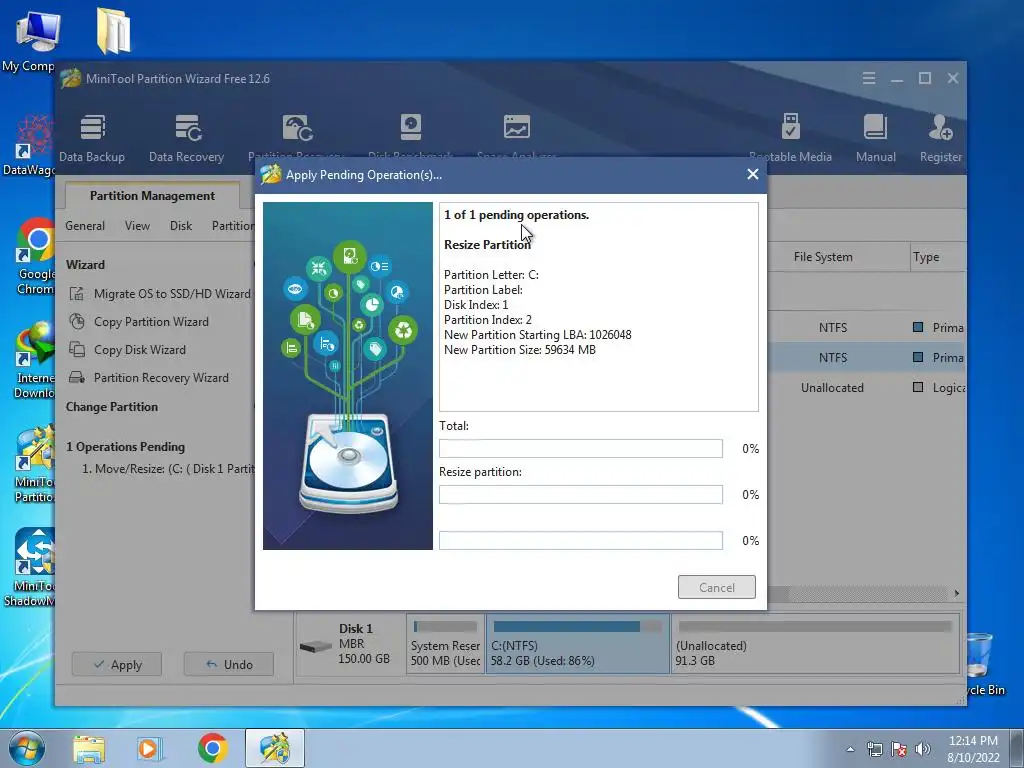Open the folder icon on desktop

113,31
